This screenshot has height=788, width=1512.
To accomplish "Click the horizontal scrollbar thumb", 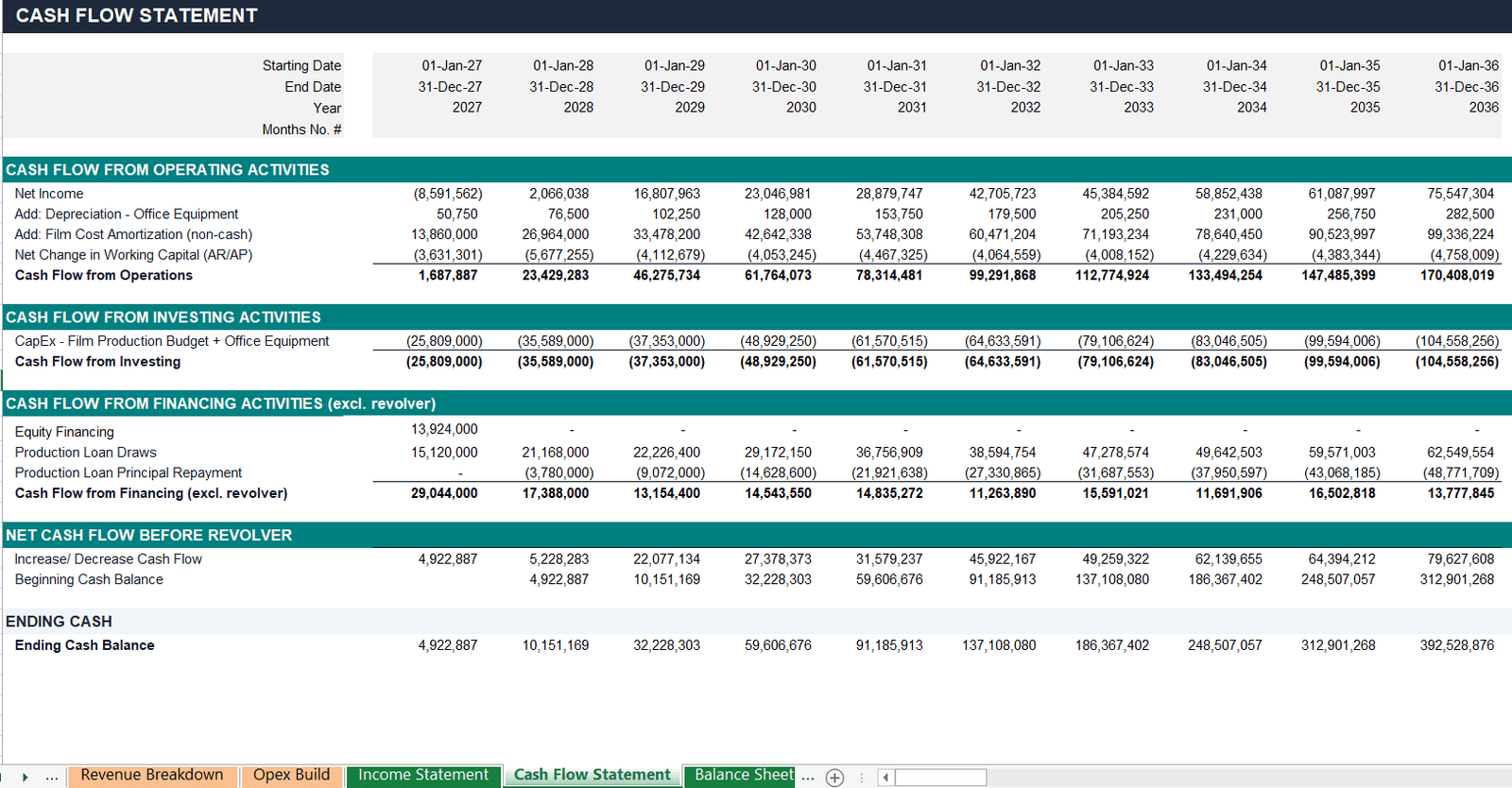I will [941, 777].
